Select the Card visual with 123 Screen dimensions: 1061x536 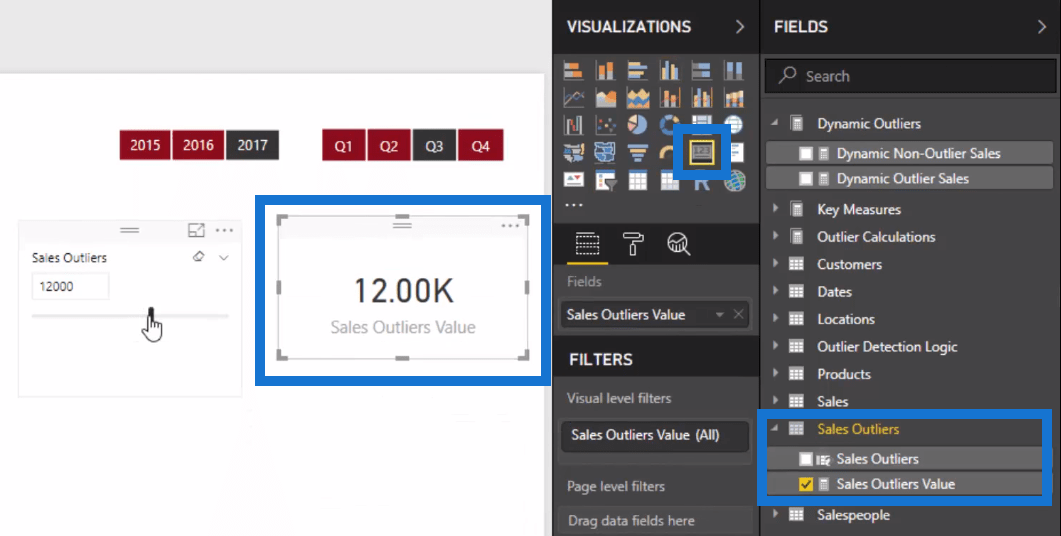702,152
